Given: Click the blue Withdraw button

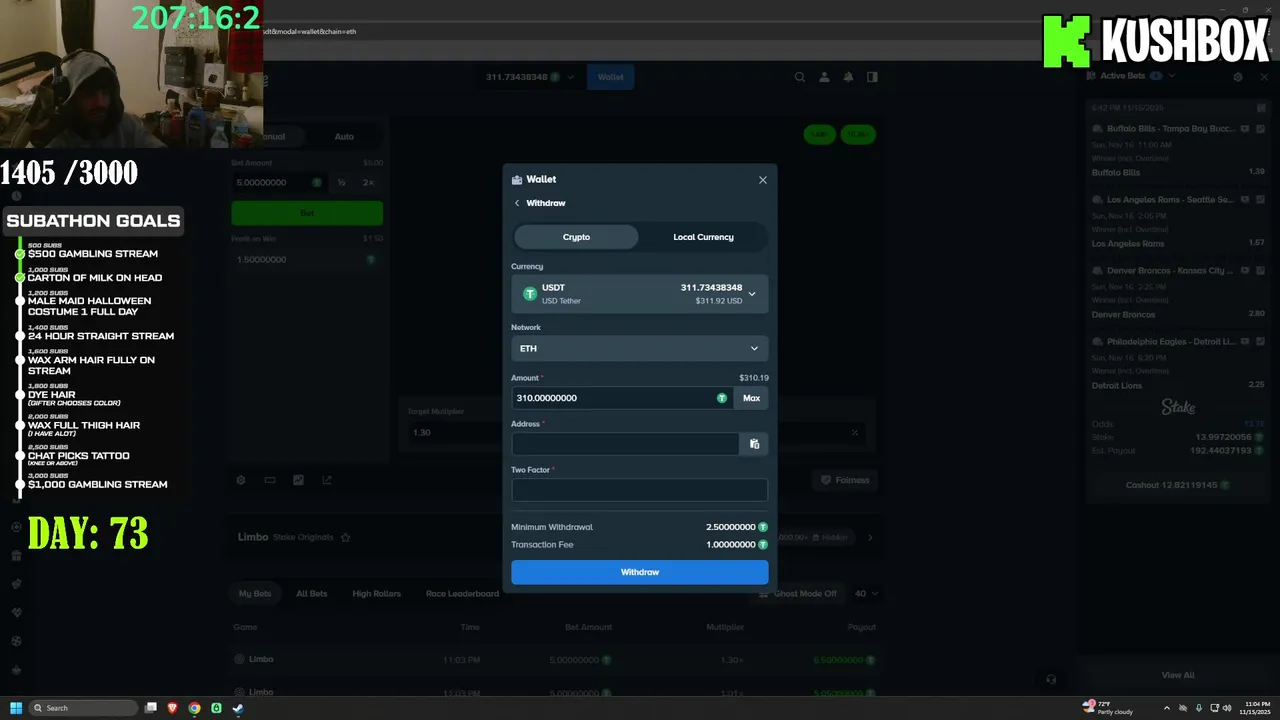Looking at the screenshot, I should coord(640,572).
